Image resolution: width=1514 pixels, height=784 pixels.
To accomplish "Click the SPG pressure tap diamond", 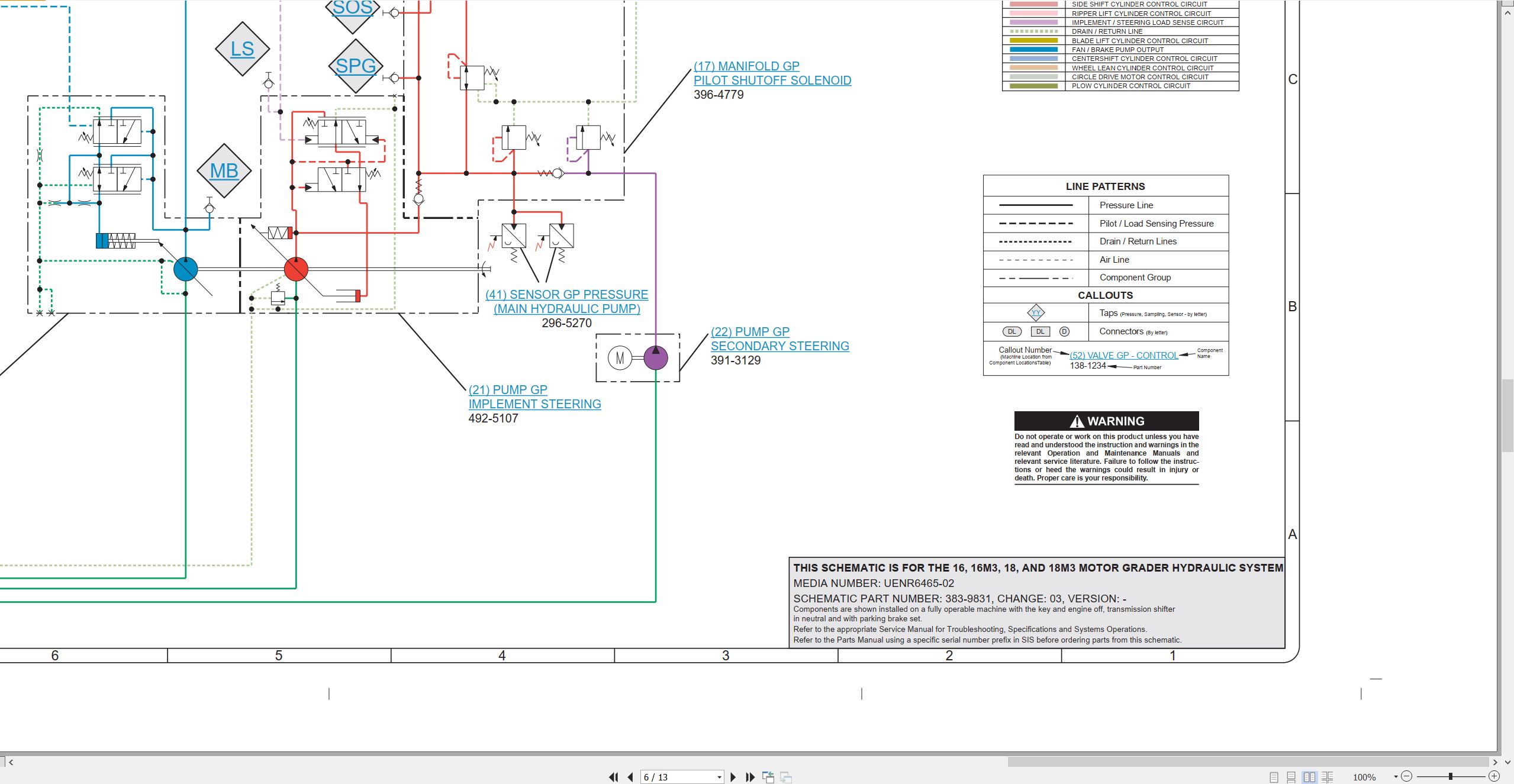I will click(x=356, y=66).
